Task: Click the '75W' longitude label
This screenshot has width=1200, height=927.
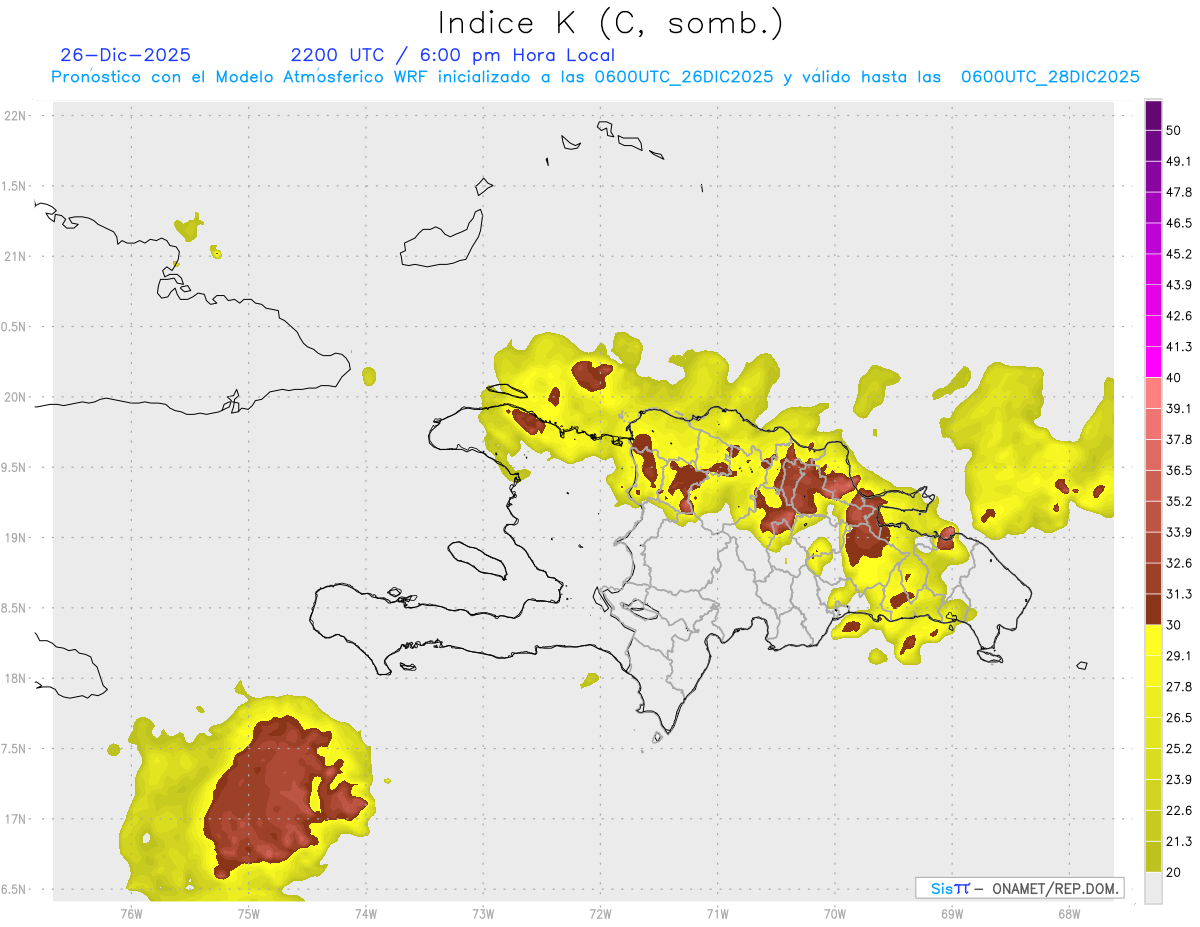Action: coord(248,913)
